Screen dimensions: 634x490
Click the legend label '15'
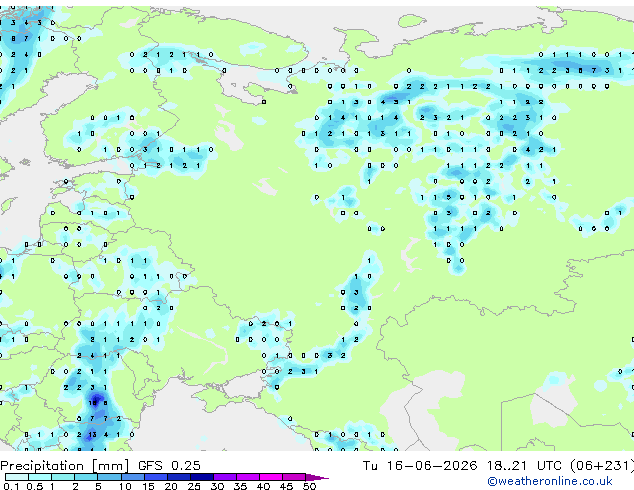tap(148, 486)
